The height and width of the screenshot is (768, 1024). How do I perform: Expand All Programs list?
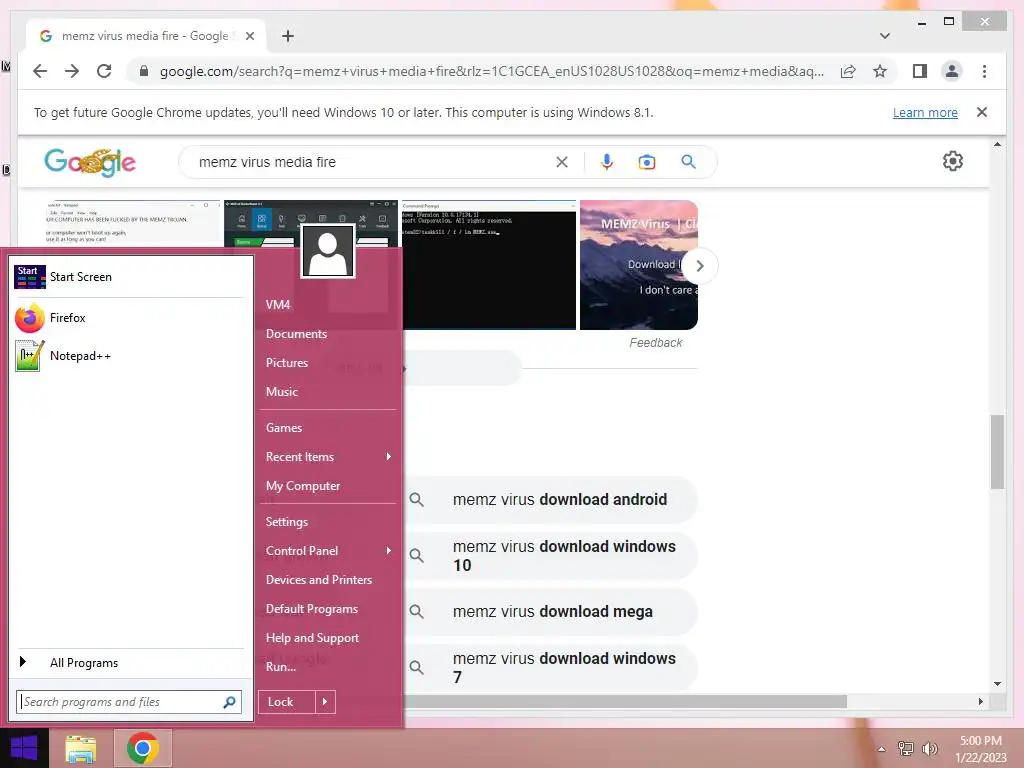[x=128, y=663]
